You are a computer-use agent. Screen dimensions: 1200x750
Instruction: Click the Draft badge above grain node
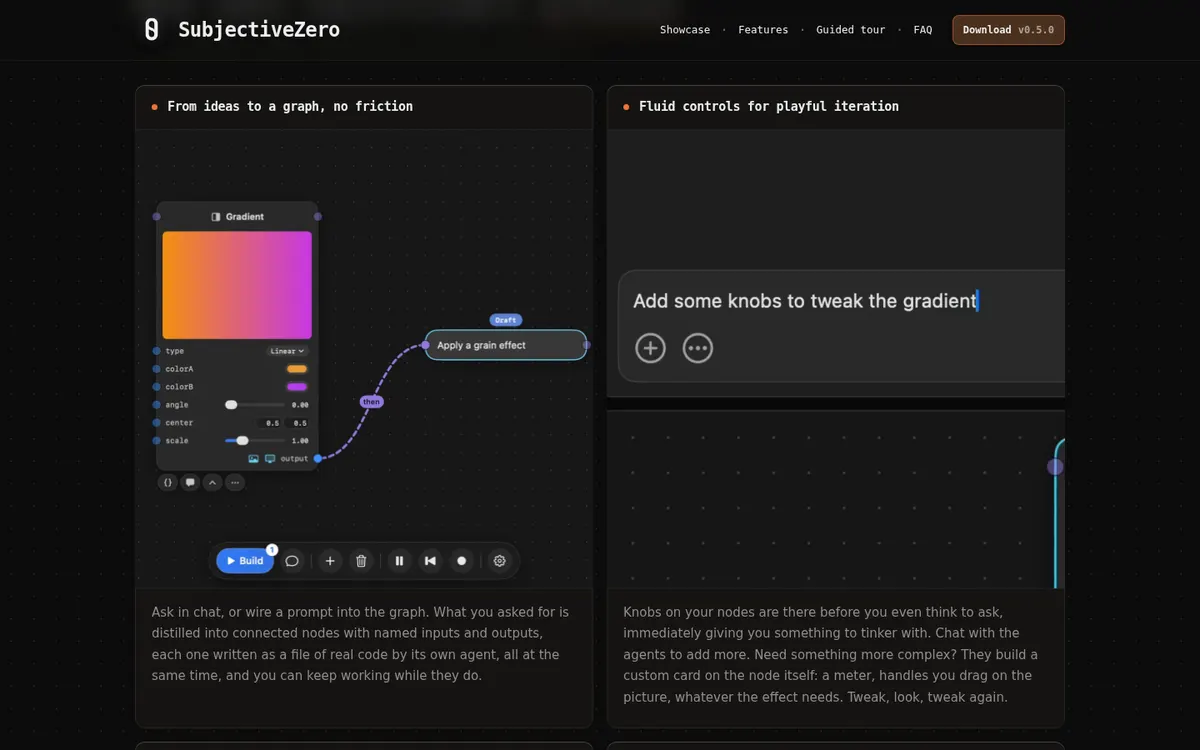[506, 320]
